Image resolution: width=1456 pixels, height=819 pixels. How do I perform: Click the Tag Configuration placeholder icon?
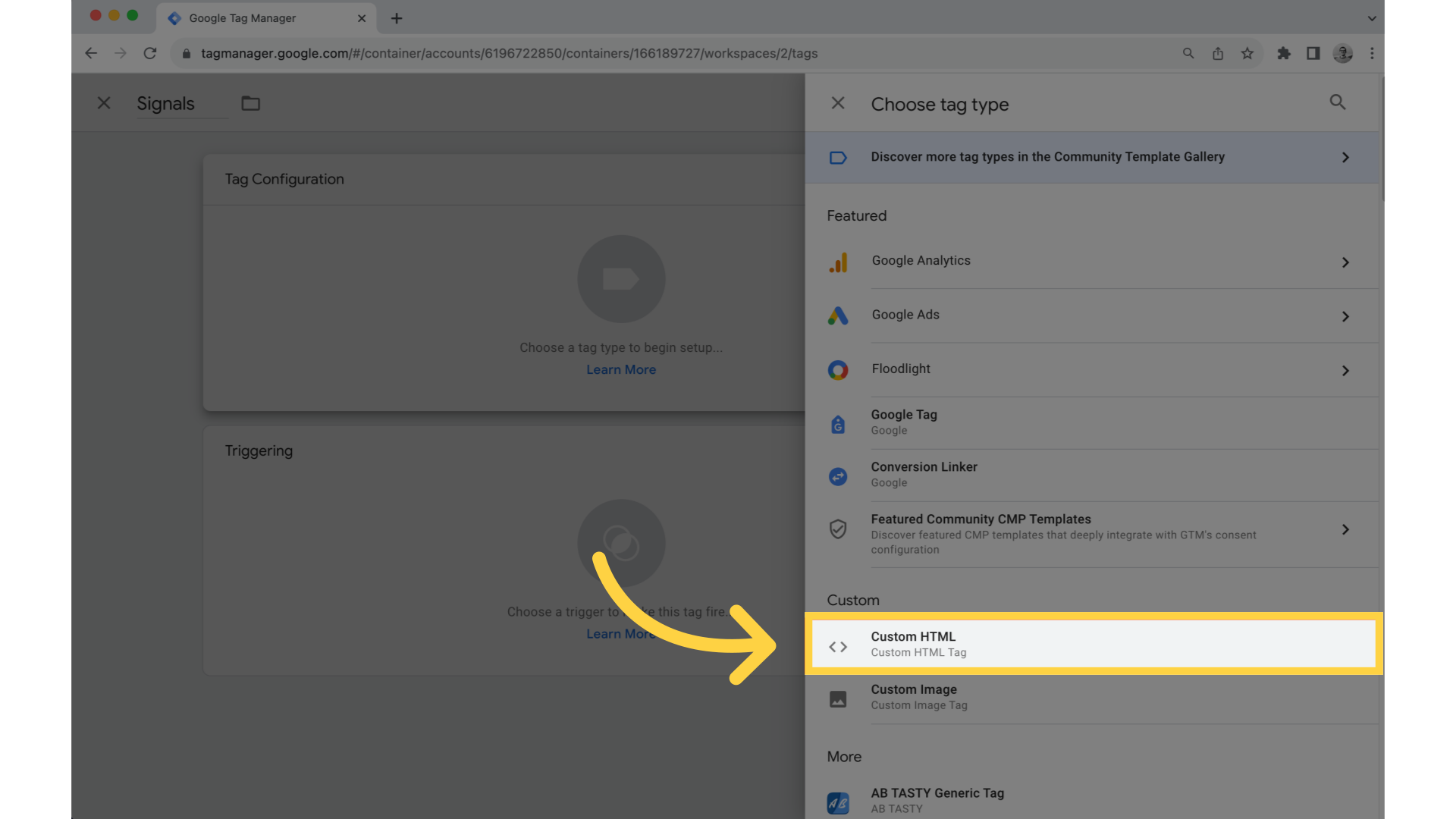pos(621,279)
